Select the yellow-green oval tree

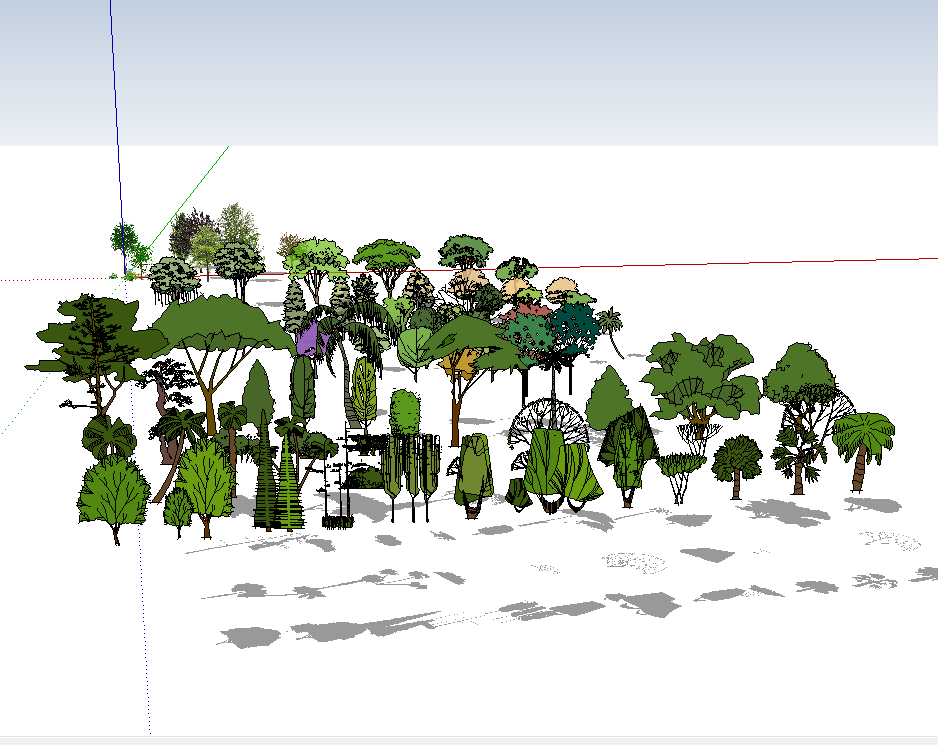click(364, 392)
